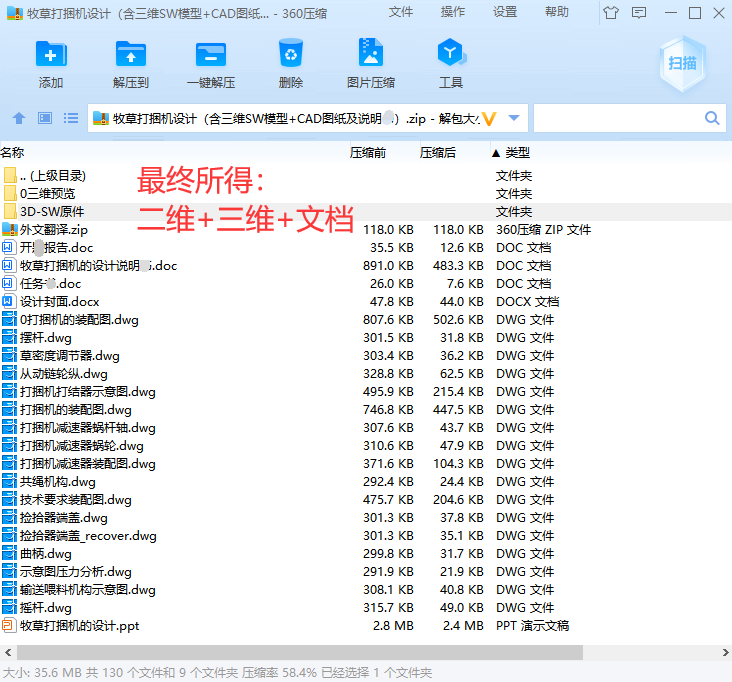Click the scrollbar right arrow
The image size is (732, 682).
[x=725, y=652]
